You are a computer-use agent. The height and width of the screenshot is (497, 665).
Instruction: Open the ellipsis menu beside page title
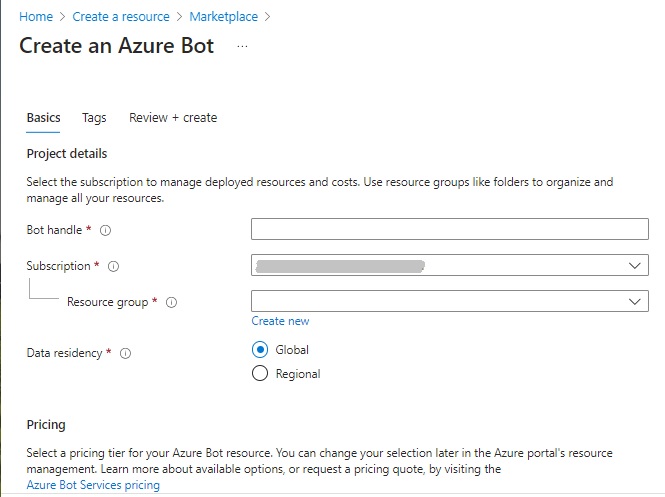click(242, 47)
